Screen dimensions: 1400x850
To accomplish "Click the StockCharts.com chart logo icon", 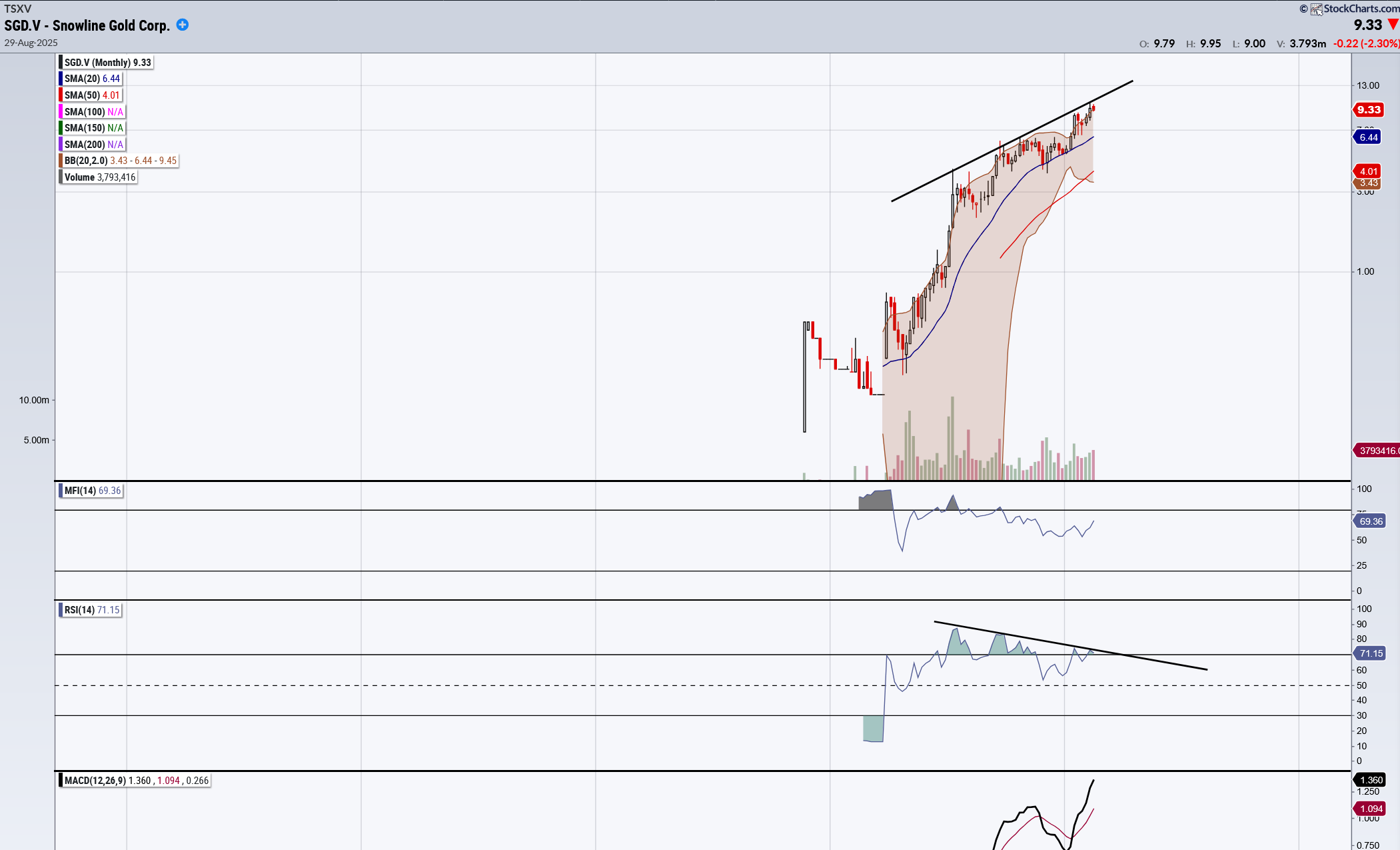I will tap(1316, 9).
